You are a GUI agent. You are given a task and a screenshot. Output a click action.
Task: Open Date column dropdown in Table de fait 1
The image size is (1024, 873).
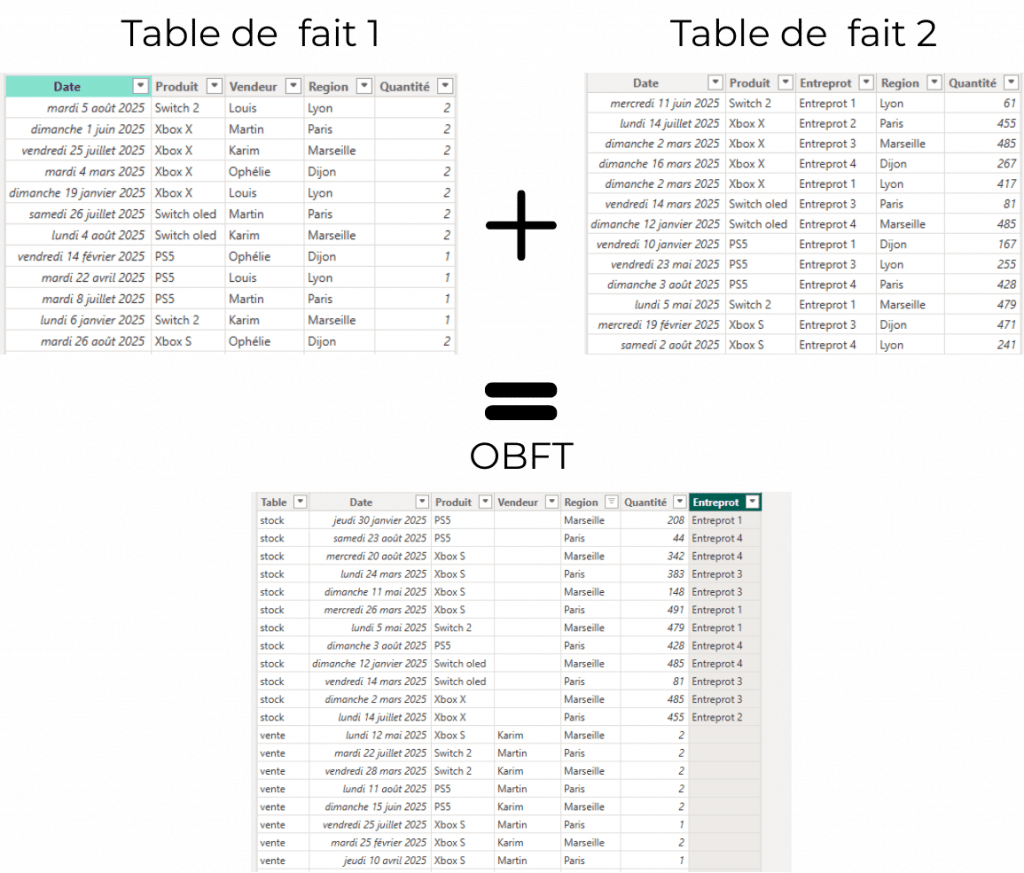coord(140,87)
